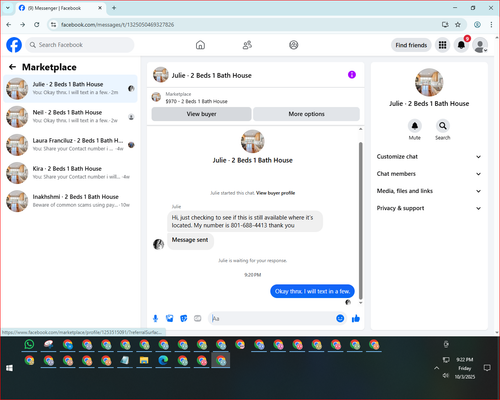Click the browser address bar URL

(117, 25)
